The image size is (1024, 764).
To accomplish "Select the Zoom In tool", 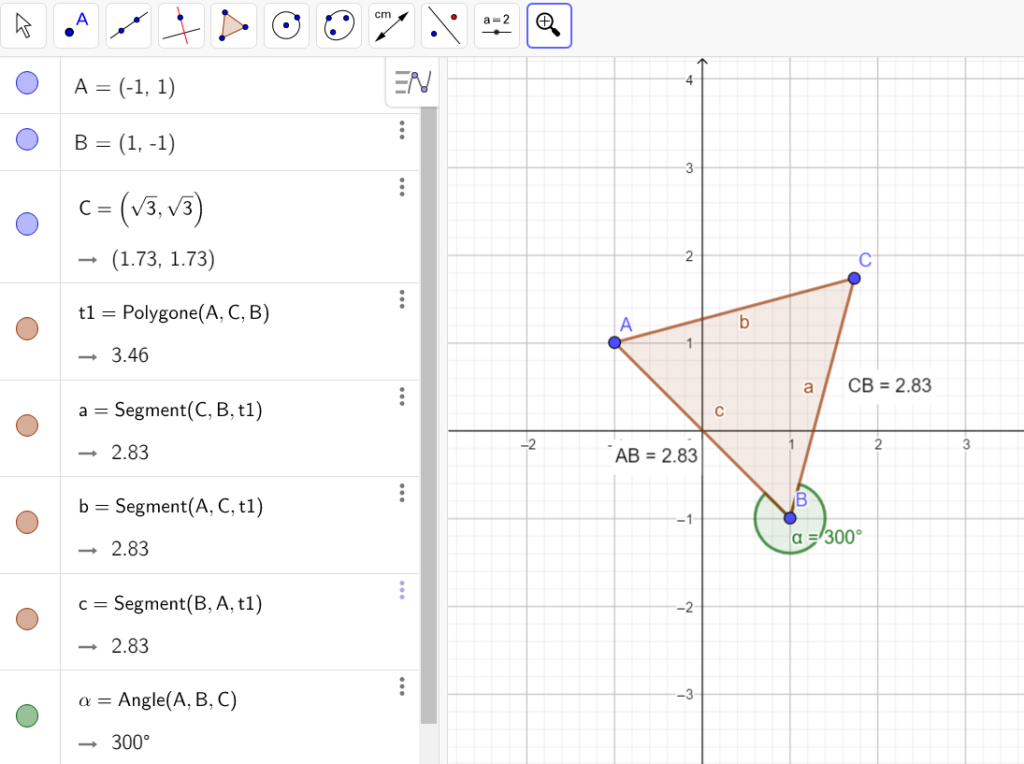I will [x=548, y=25].
